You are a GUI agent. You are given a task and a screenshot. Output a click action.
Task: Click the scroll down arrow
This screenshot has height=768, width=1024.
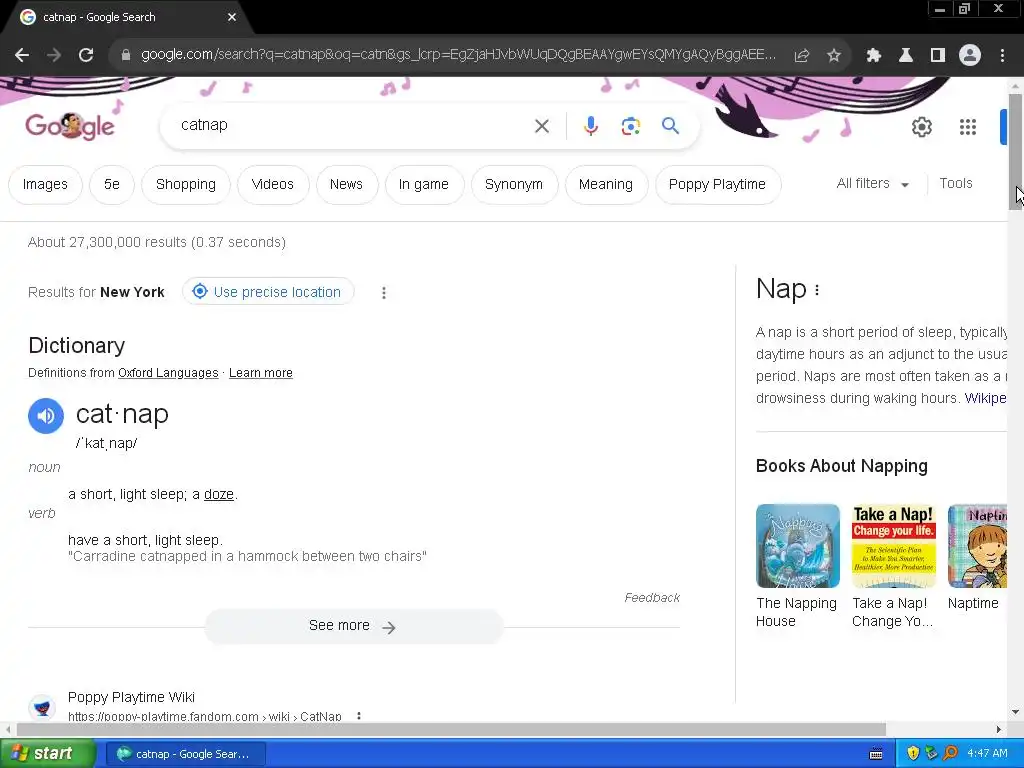coord(1016,712)
